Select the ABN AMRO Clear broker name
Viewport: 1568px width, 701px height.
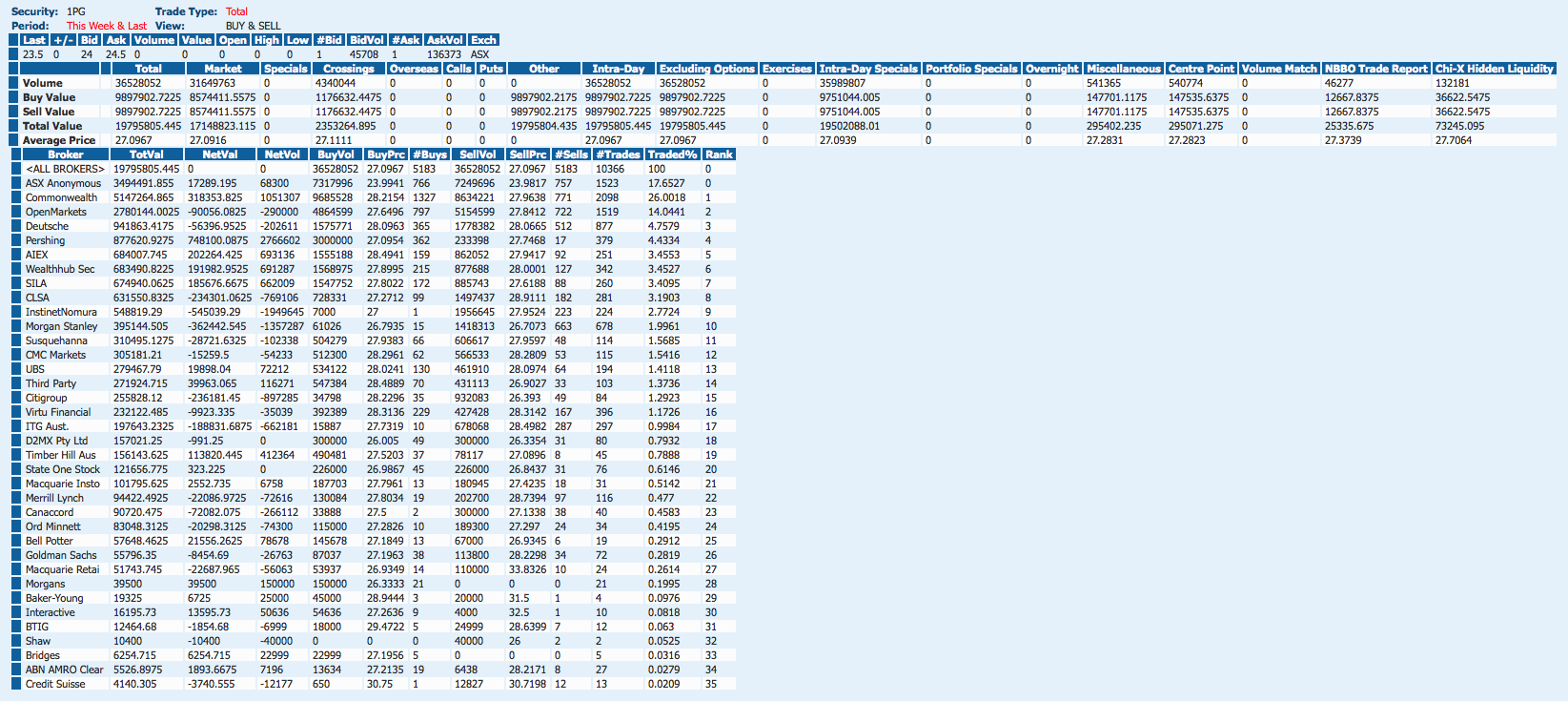(65, 670)
